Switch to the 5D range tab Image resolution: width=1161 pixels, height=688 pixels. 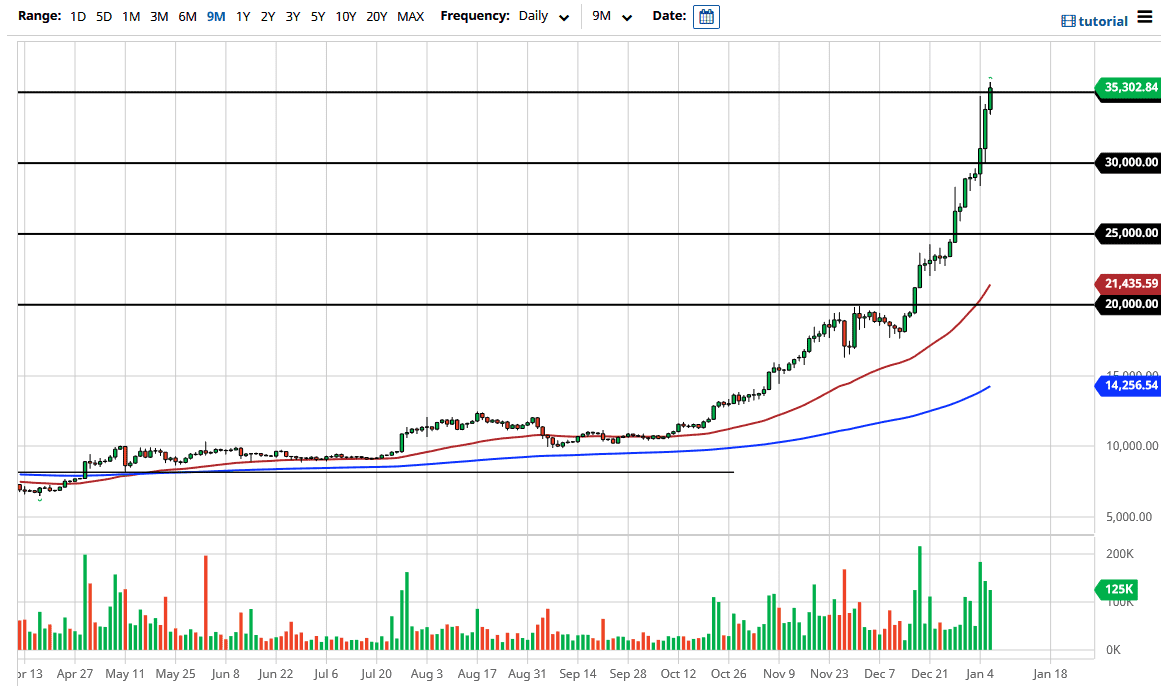[x=103, y=17]
